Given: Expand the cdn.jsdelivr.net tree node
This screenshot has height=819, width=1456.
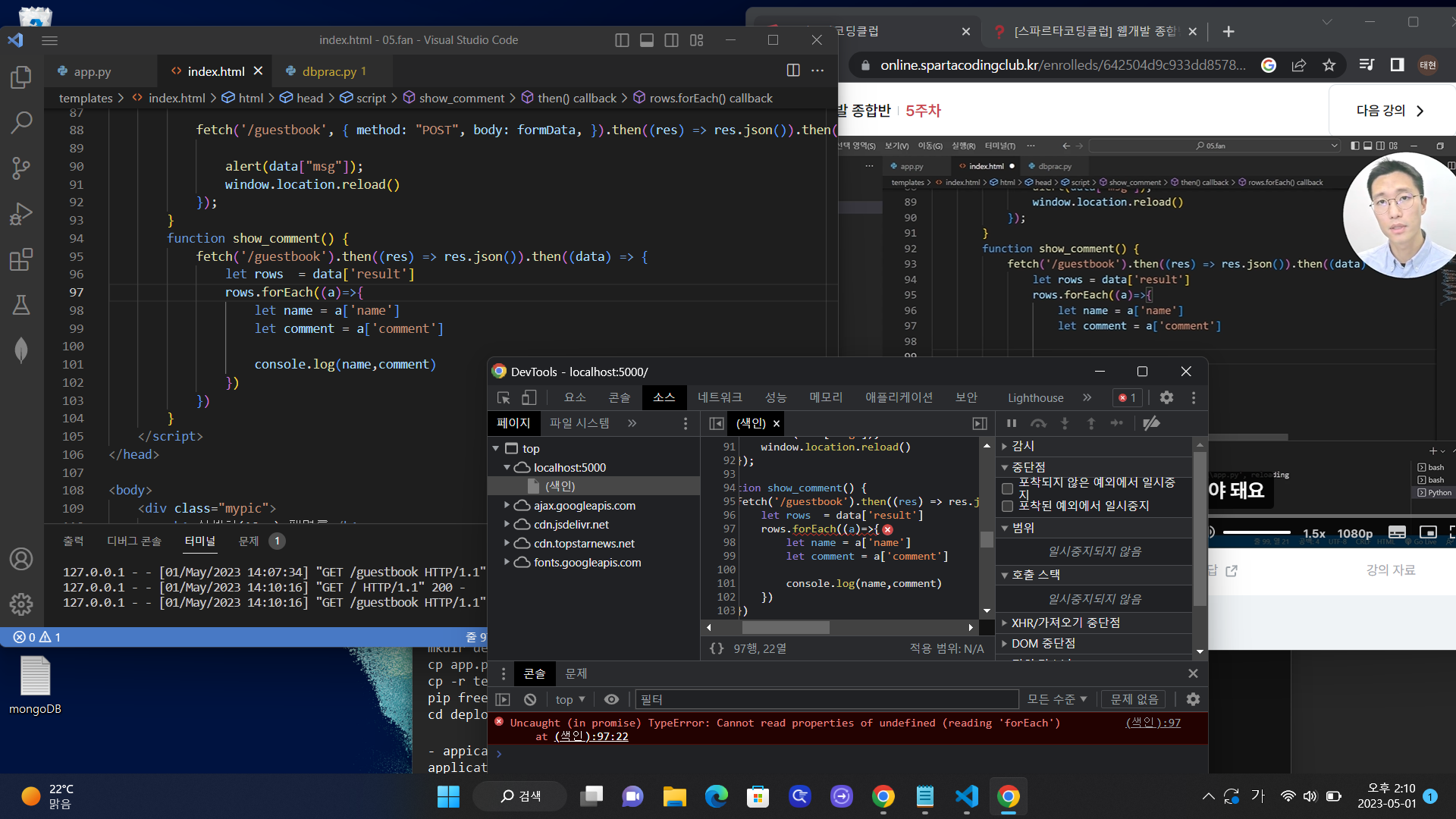Looking at the screenshot, I should click(x=507, y=523).
